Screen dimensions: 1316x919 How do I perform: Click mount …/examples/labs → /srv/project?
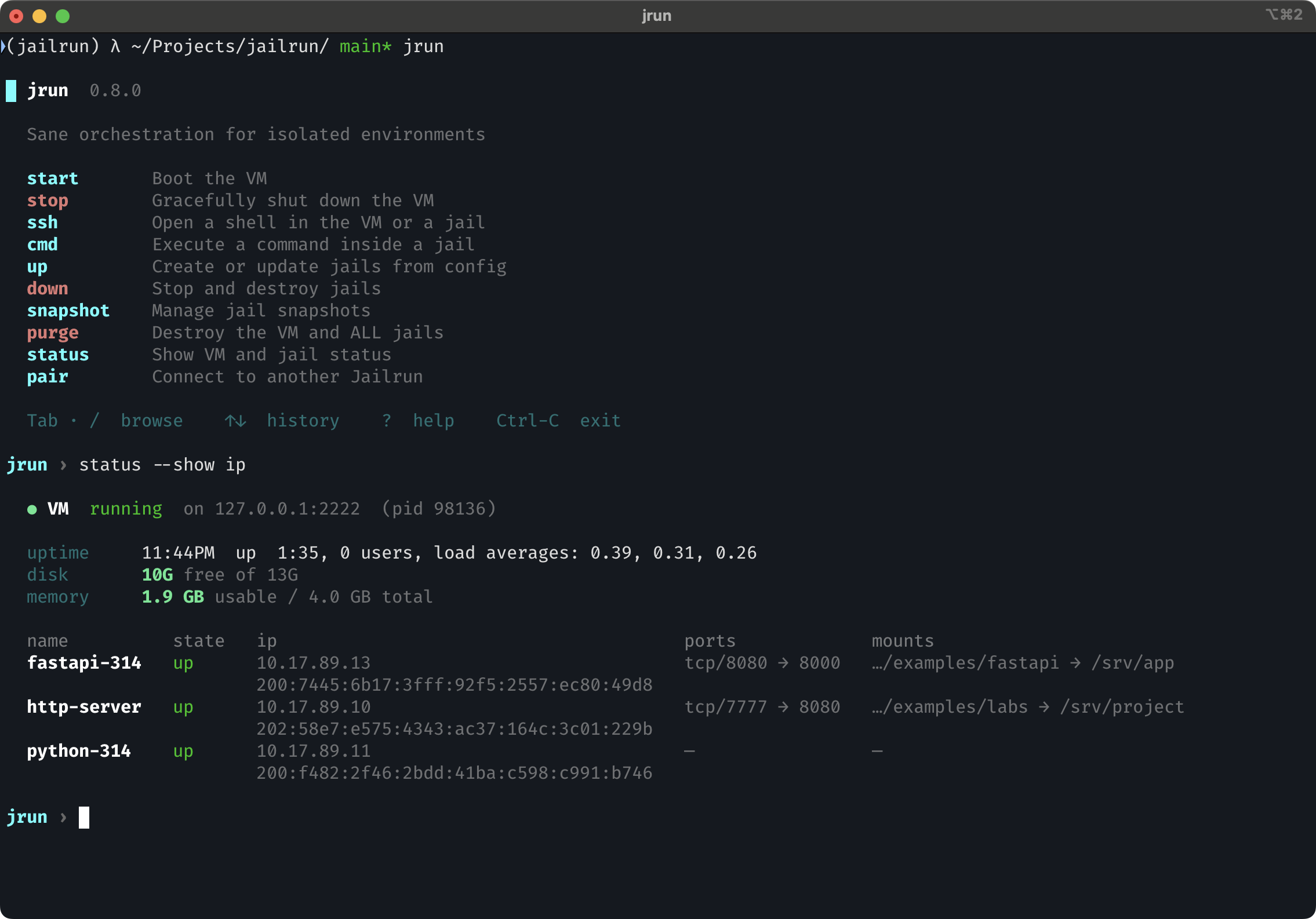1028,707
